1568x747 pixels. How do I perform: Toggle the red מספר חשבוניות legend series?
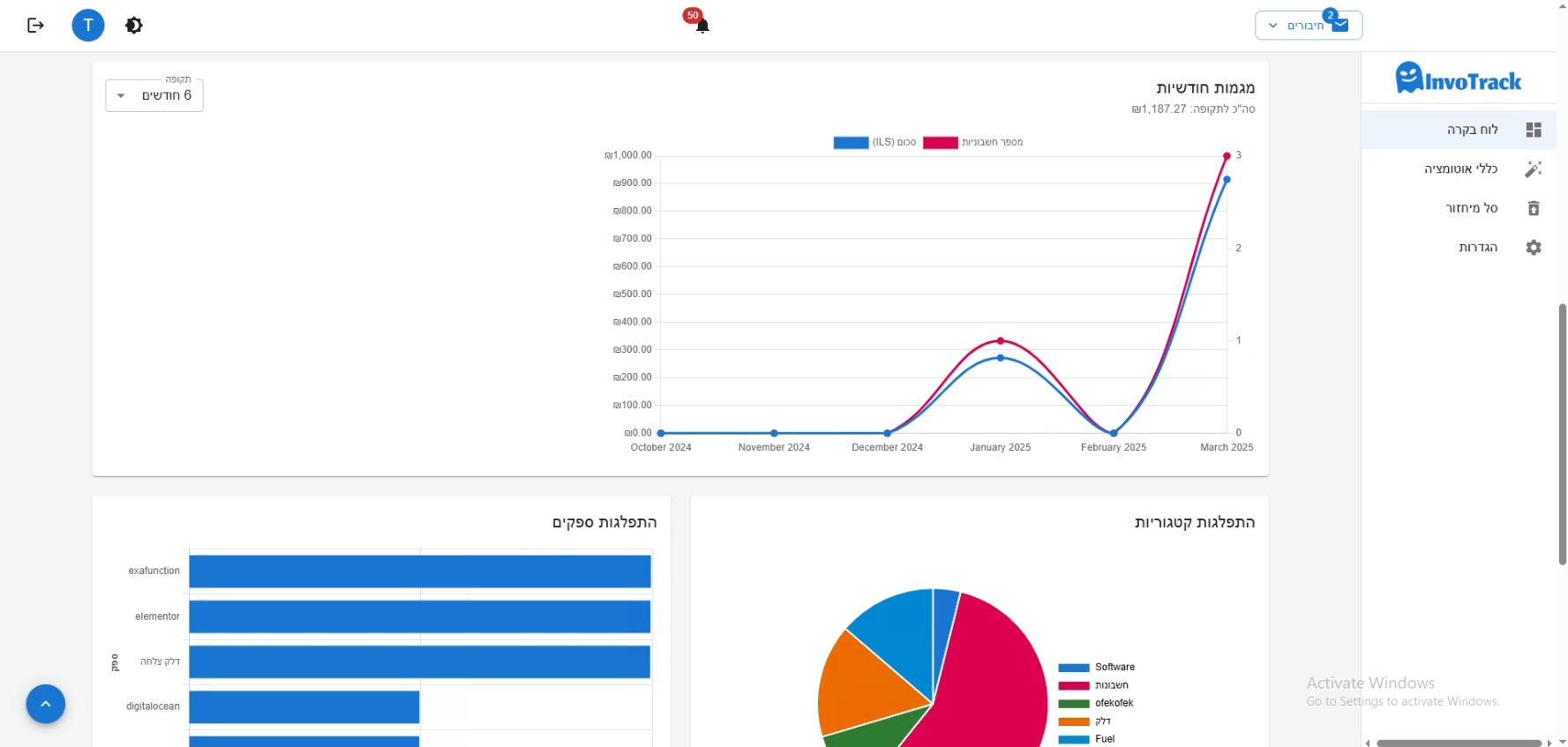(x=972, y=142)
